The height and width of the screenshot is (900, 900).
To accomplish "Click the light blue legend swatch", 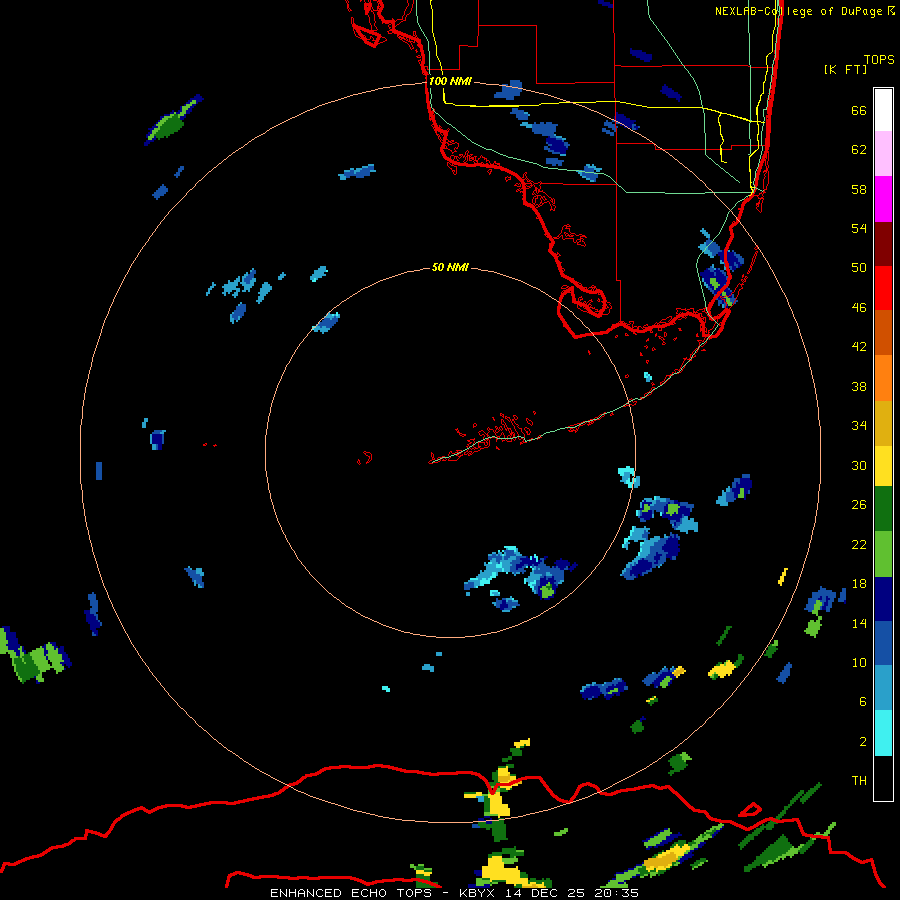I will (883, 688).
